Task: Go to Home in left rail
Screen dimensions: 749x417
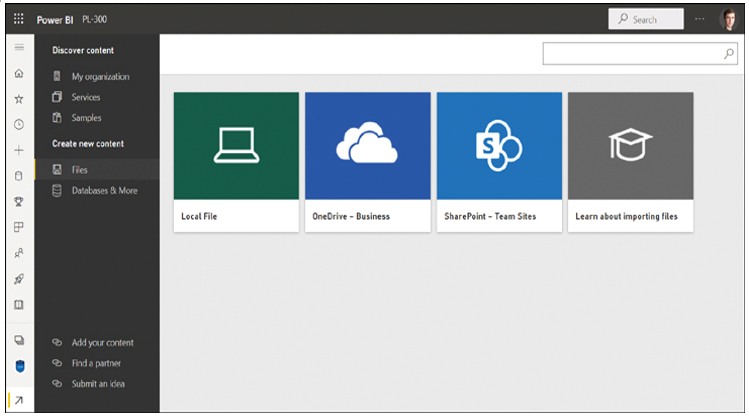Action: point(19,73)
